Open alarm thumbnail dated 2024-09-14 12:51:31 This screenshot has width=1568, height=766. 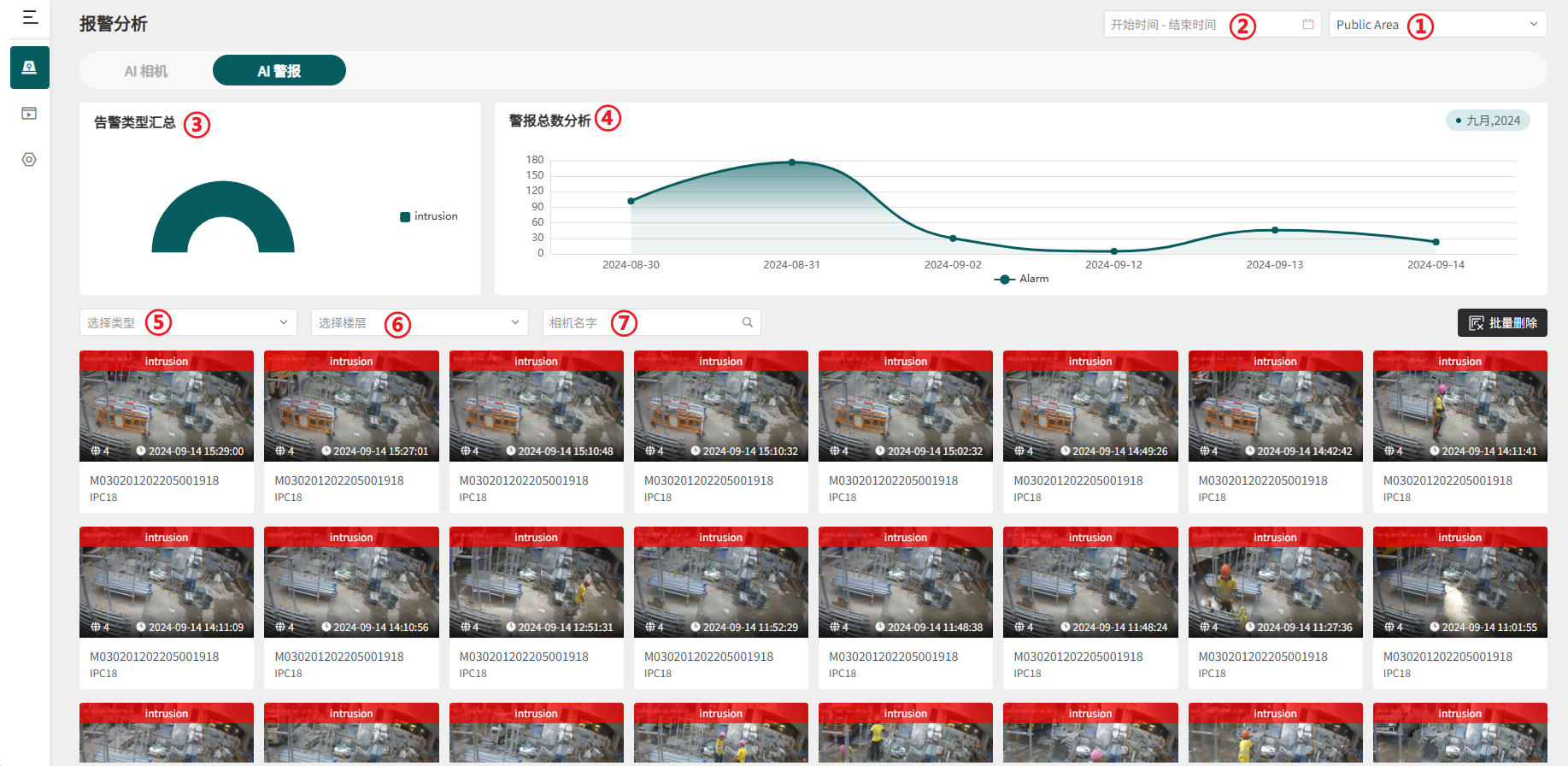(x=537, y=582)
